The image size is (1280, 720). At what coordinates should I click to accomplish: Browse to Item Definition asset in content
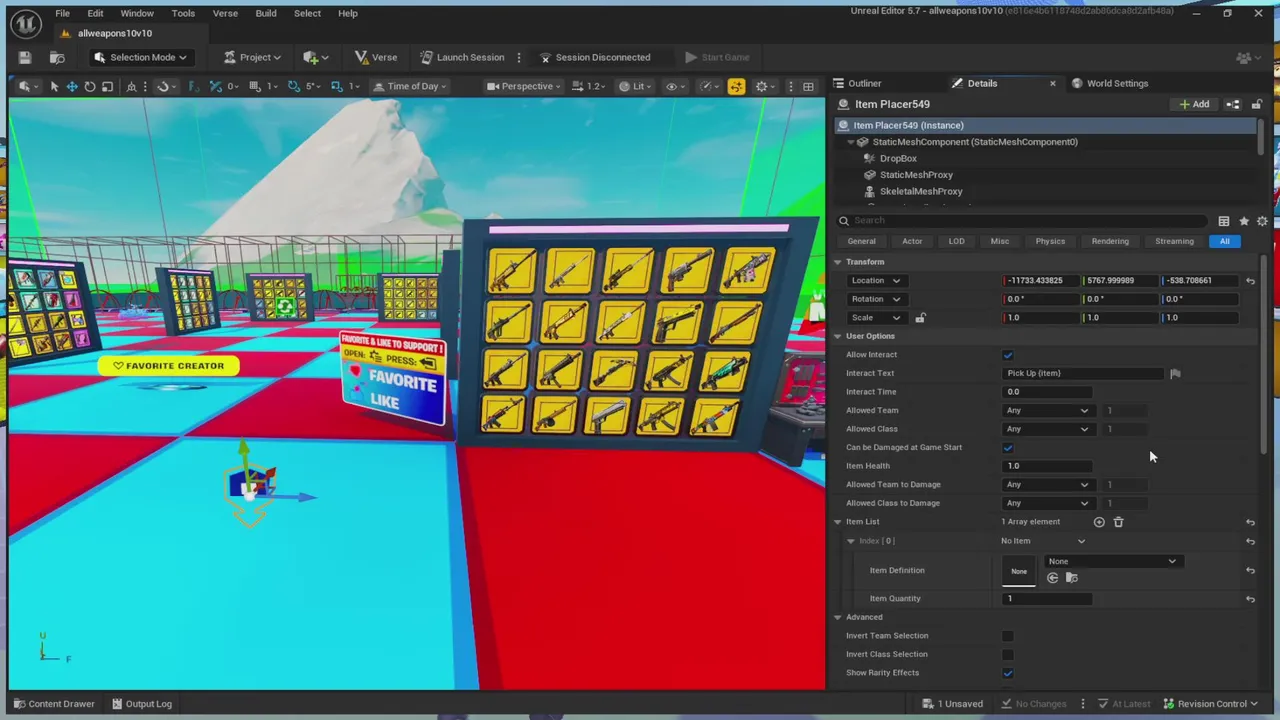tap(1072, 578)
